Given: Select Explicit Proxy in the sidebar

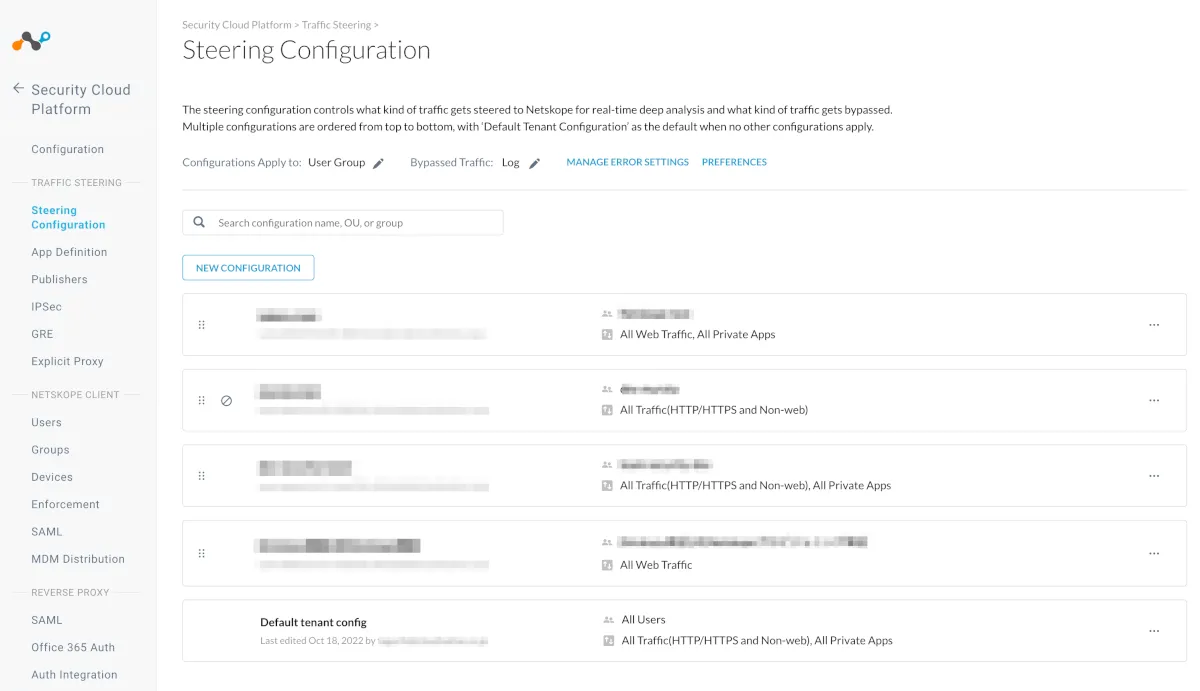Looking at the screenshot, I should (x=67, y=361).
